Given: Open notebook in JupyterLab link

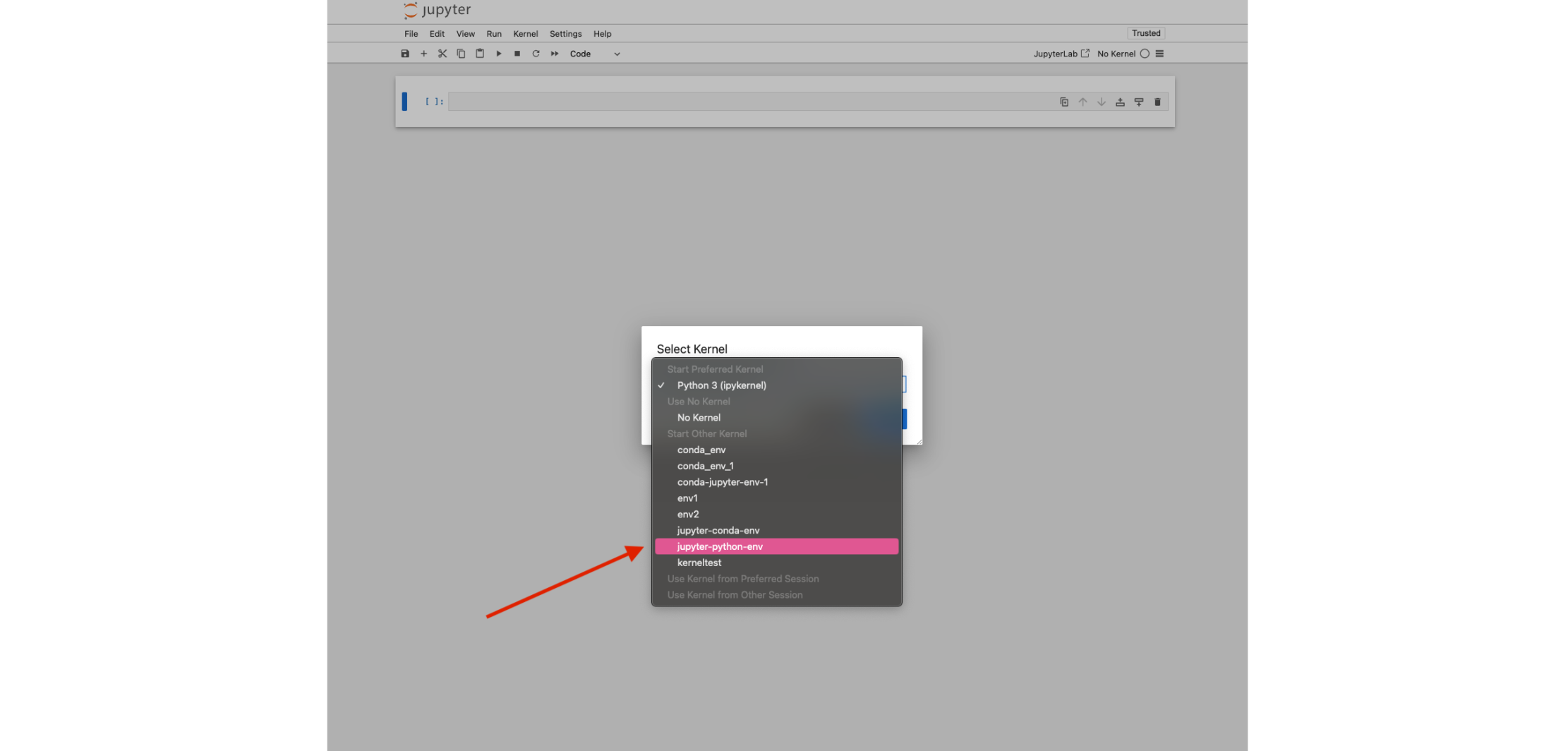Looking at the screenshot, I should pos(1061,54).
